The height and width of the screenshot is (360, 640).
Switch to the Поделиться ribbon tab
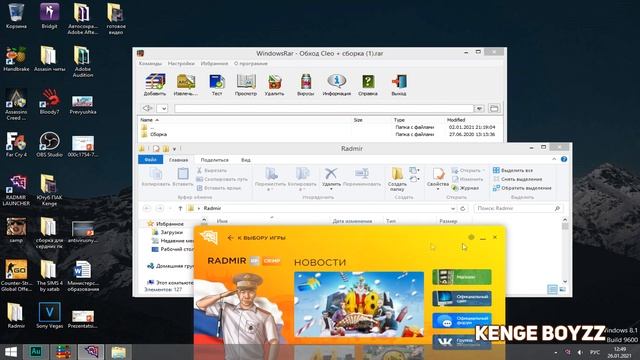pos(215,160)
